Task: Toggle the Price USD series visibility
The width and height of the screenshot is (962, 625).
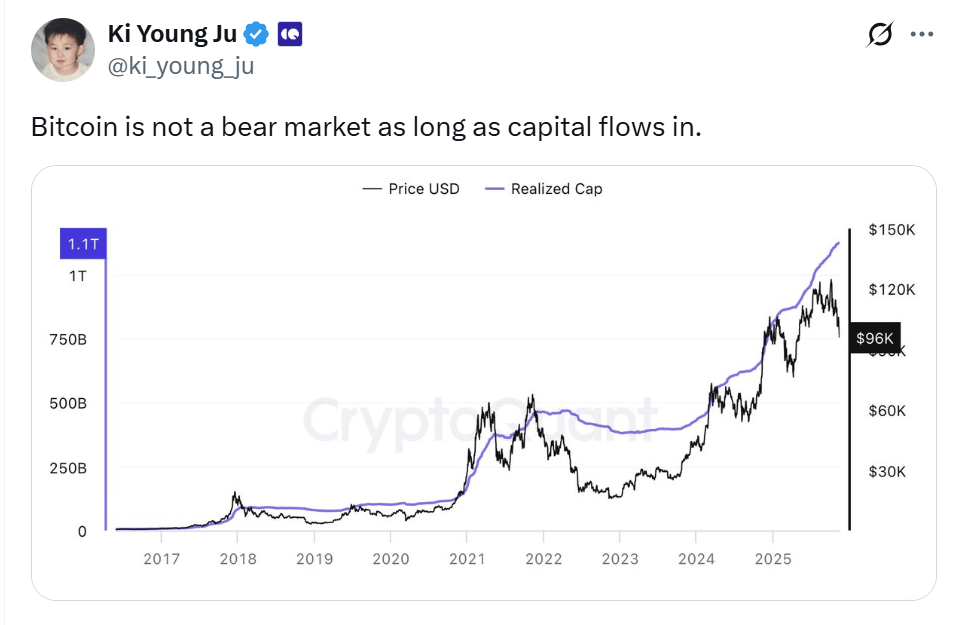Action: pyautogui.click(x=410, y=188)
